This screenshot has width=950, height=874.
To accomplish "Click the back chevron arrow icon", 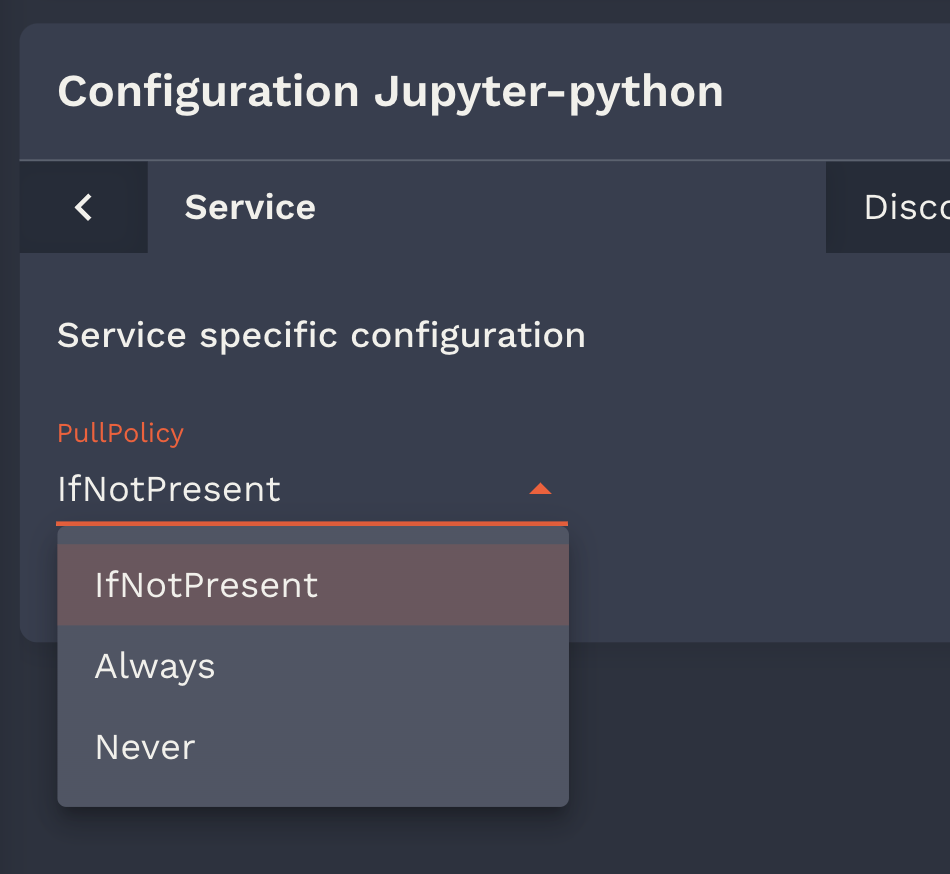I will point(84,208).
